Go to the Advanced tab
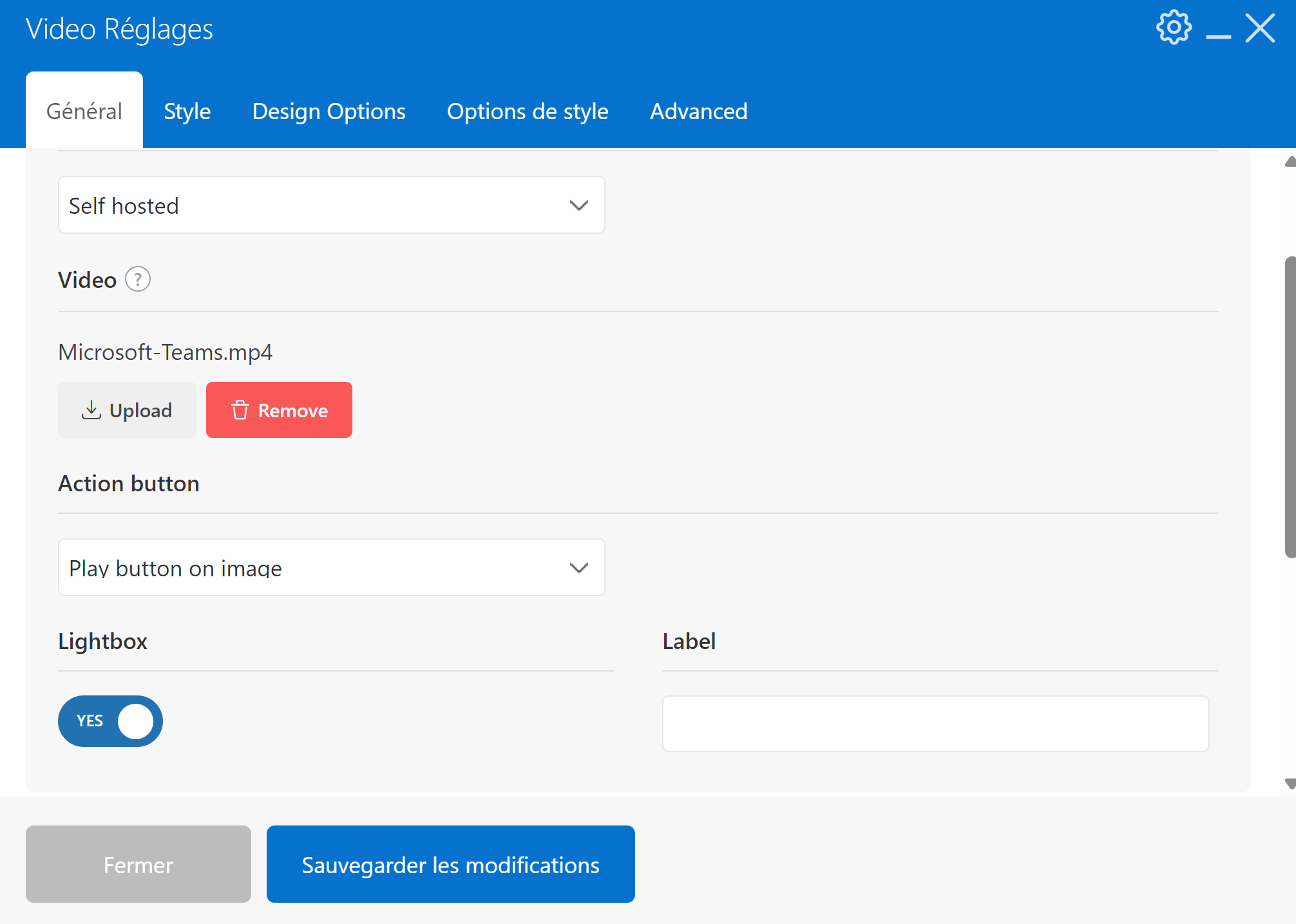Screen dimensions: 1296x924 pos(699,111)
